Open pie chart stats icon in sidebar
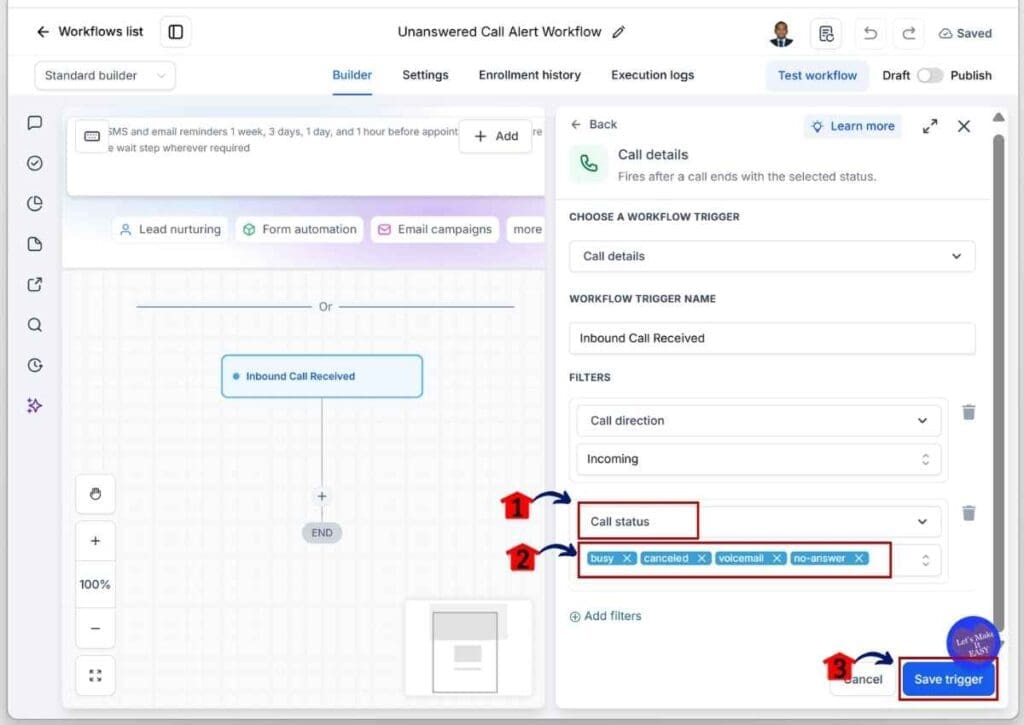 [35, 204]
